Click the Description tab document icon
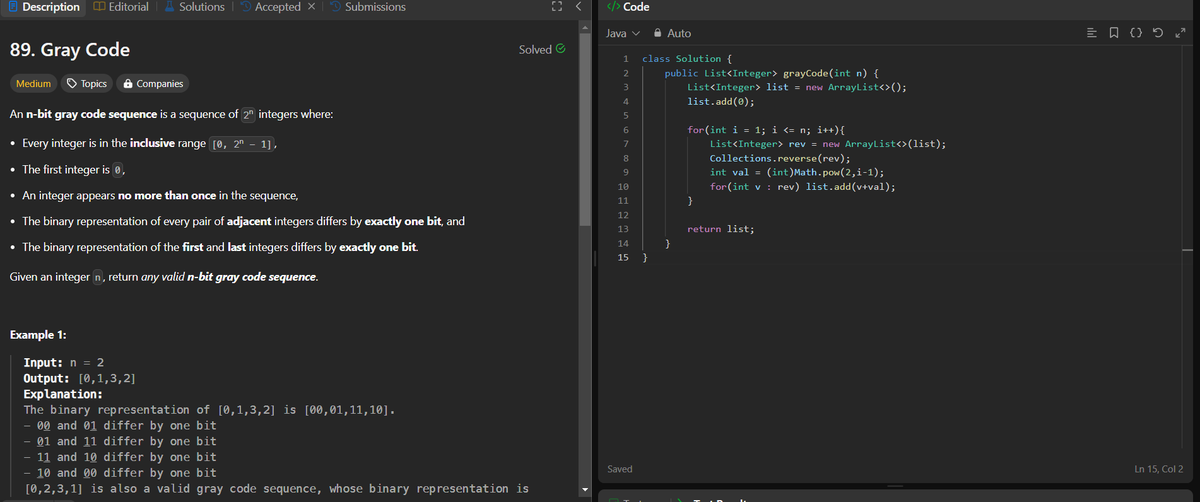Image resolution: width=1200 pixels, height=502 pixels. (11, 7)
